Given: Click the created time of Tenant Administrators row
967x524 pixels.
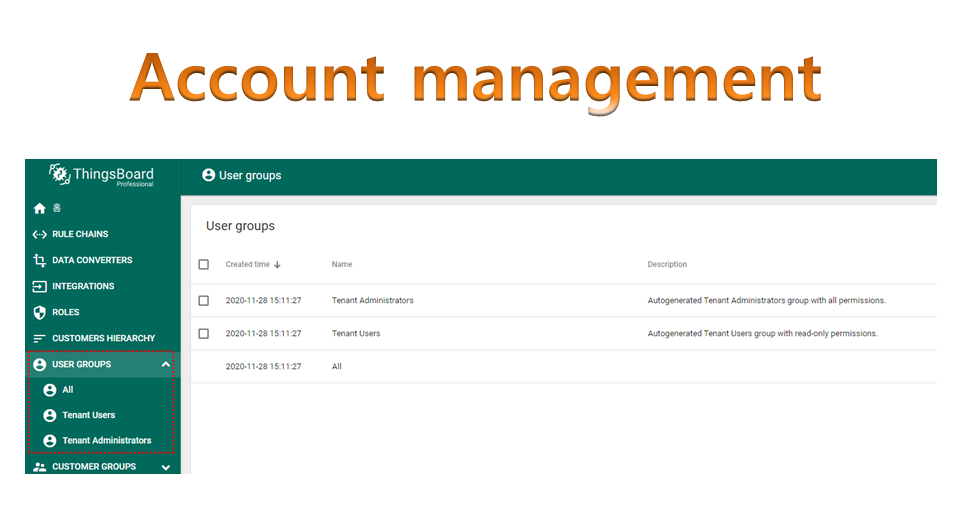Looking at the screenshot, I should pyautogui.click(x=263, y=300).
